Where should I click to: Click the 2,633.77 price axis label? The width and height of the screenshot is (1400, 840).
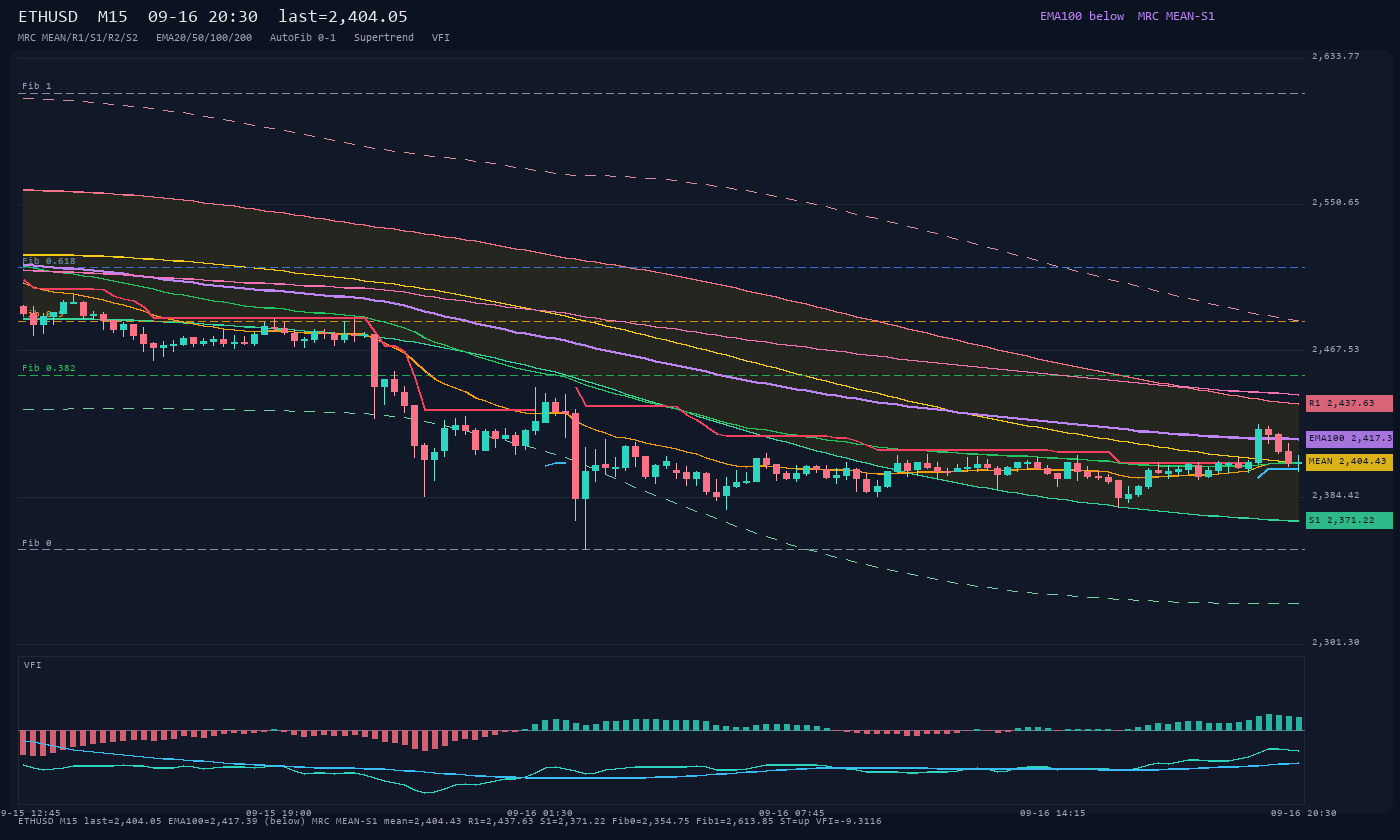coord(1336,56)
